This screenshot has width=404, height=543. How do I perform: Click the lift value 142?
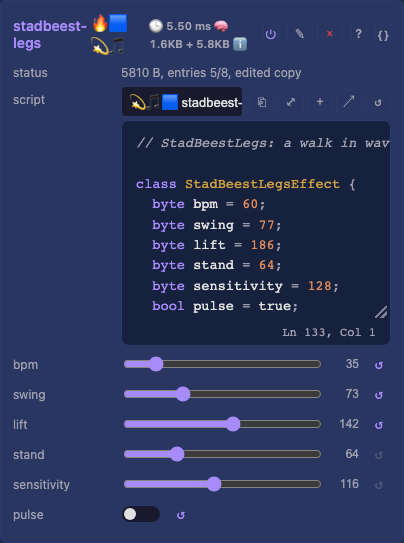(x=349, y=424)
